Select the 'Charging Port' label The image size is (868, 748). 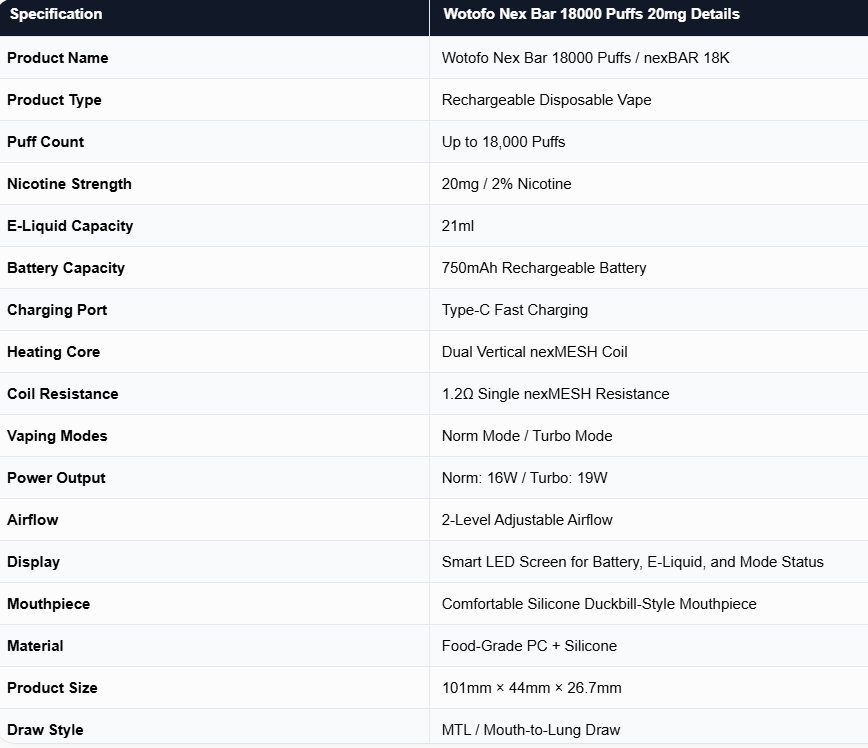tap(57, 310)
